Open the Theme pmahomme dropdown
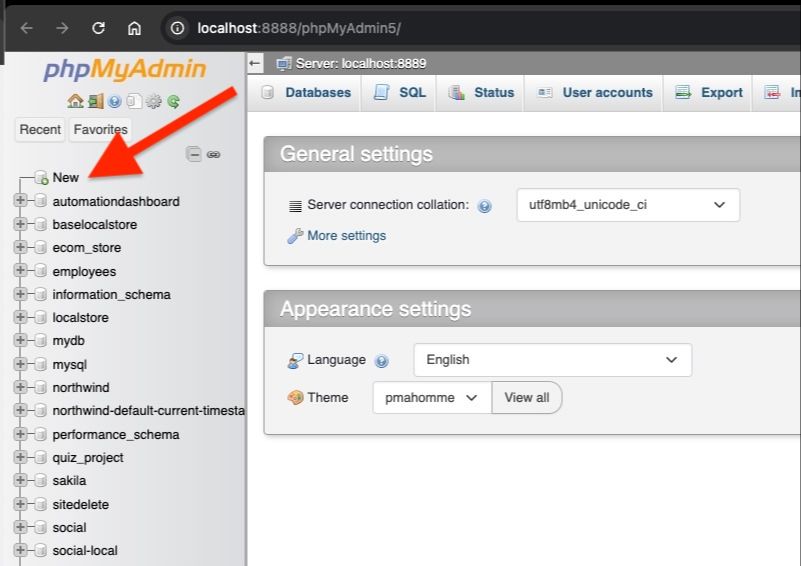This screenshot has height=566, width=801. (432, 397)
